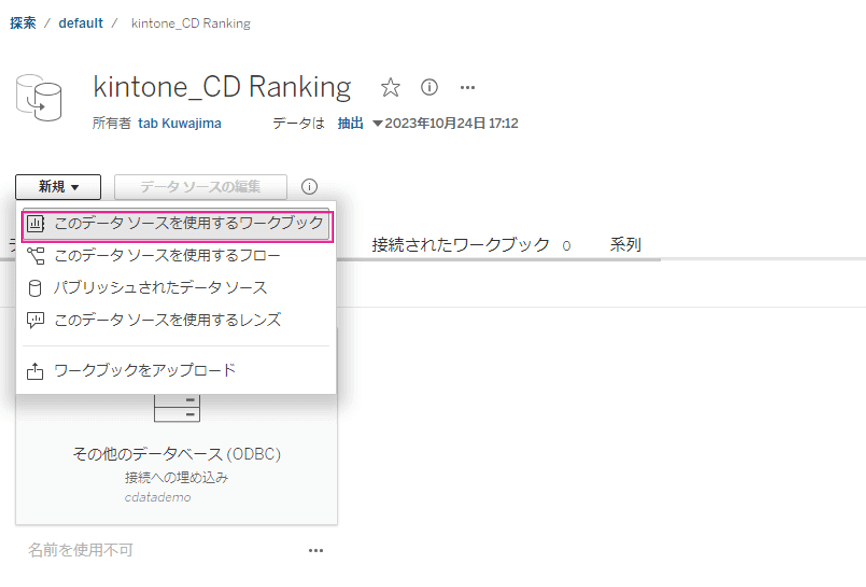Click the data source icon beside title
The width and height of the screenshot is (866, 587).
tap(39, 98)
